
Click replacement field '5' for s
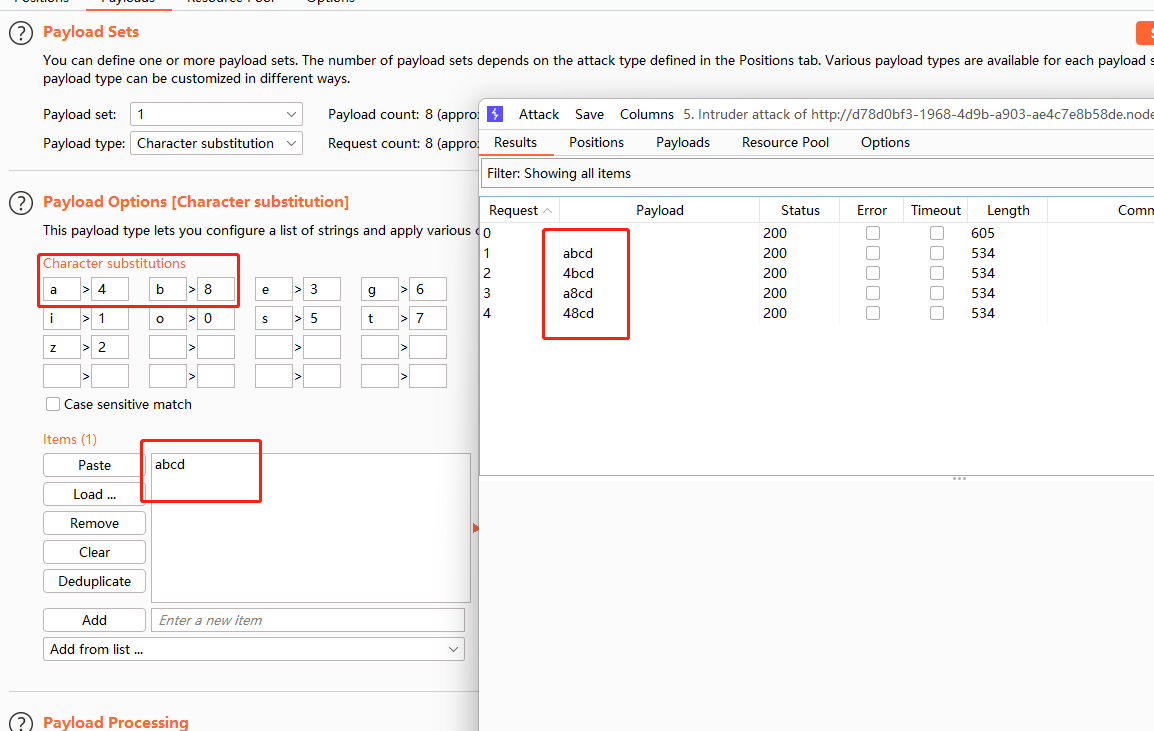(x=322, y=319)
